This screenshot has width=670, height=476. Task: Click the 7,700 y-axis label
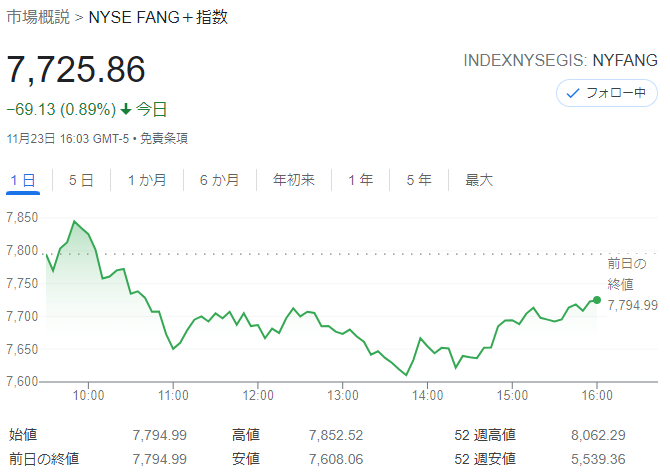(x=22, y=316)
